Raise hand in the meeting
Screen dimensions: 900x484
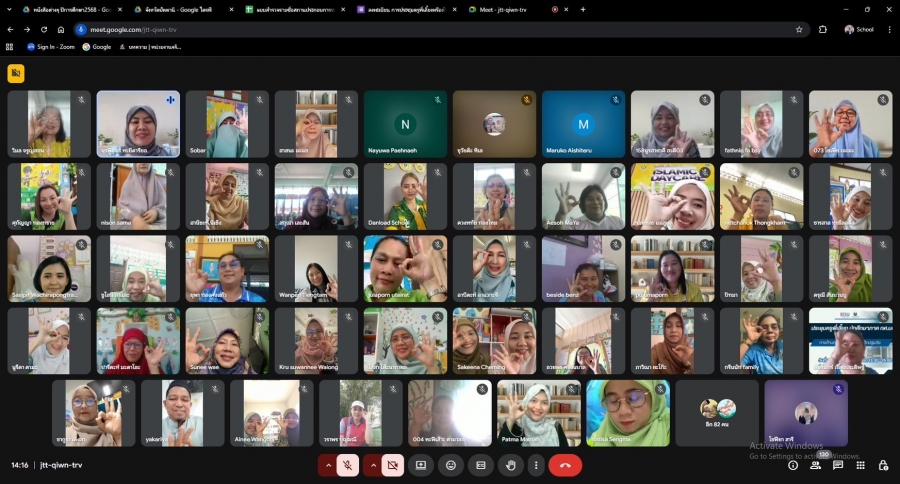pos(511,465)
